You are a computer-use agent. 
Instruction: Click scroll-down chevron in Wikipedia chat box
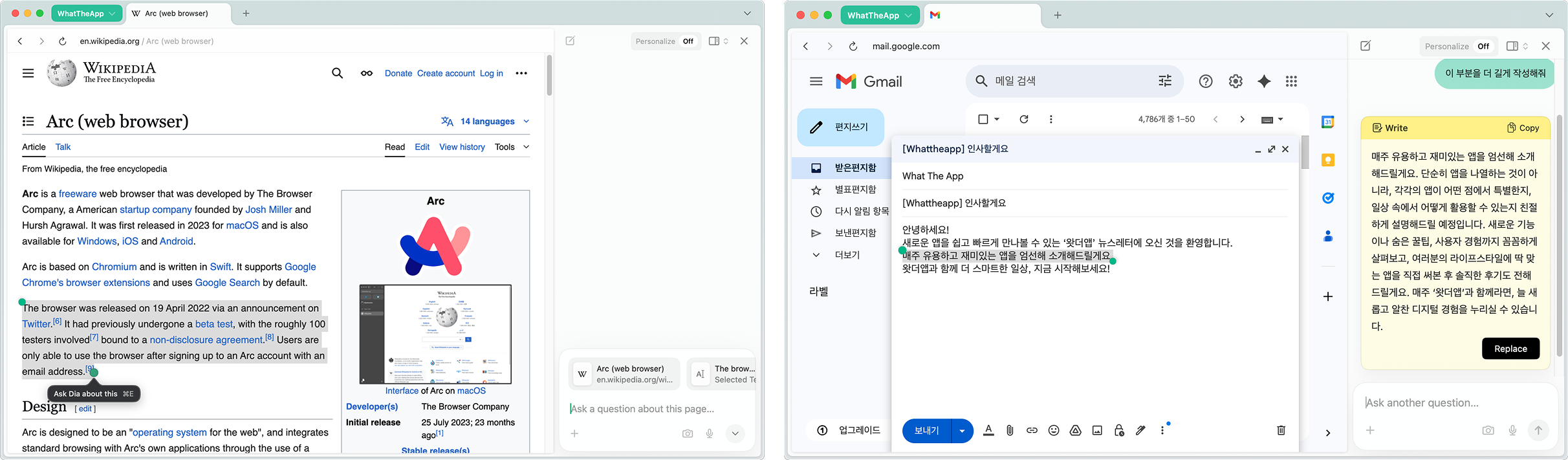pos(735,433)
